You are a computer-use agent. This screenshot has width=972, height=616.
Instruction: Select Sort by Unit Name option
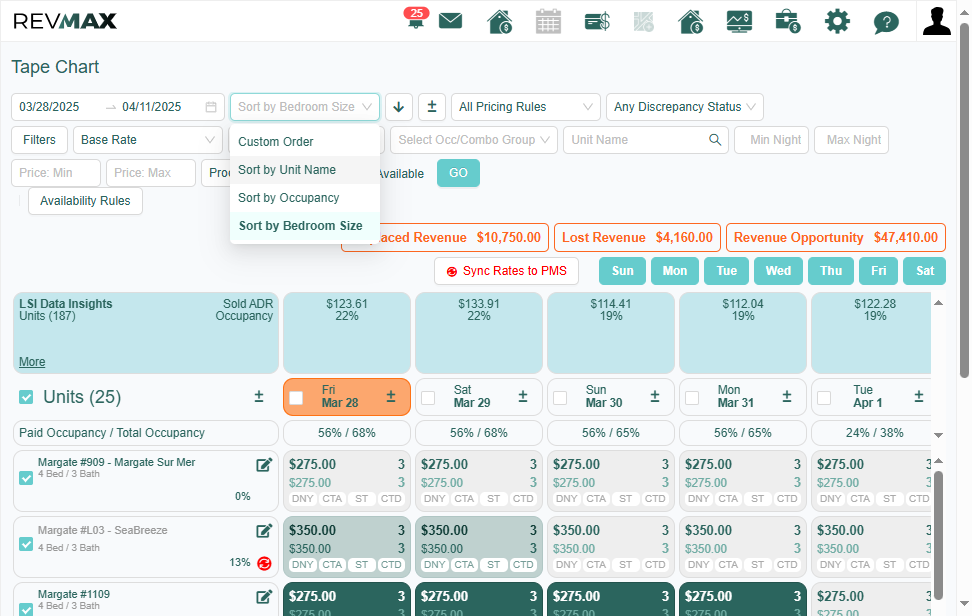[304, 170]
